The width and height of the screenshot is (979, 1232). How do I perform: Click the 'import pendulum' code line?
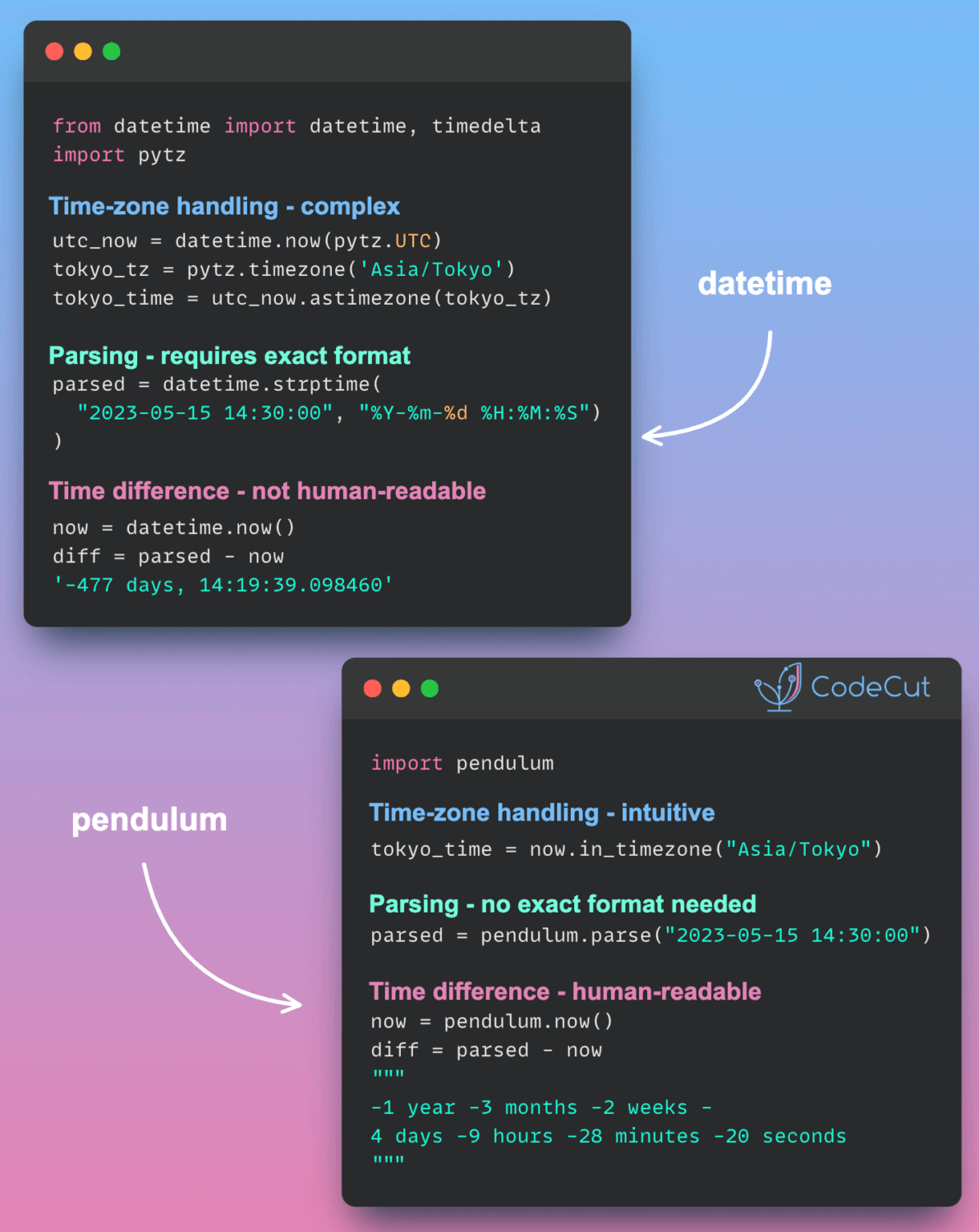[462, 763]
